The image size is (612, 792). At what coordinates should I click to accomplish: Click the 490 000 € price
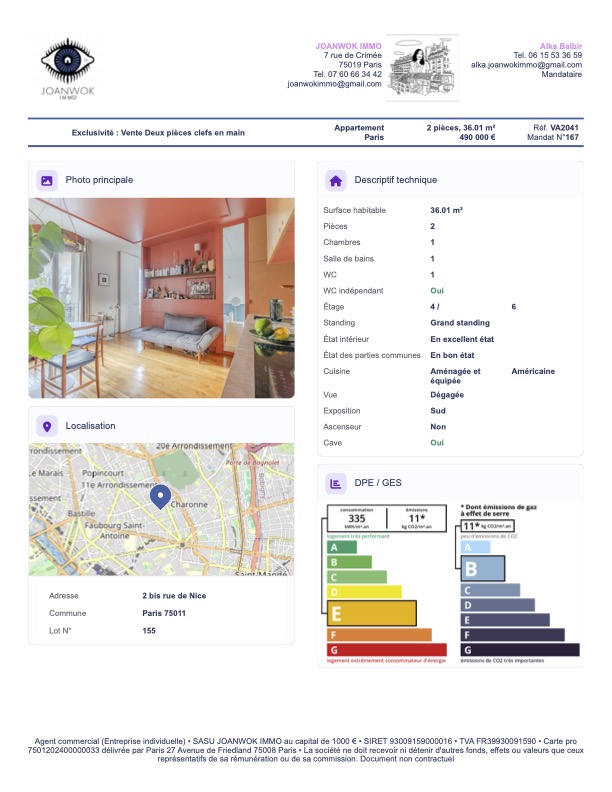[x=477, y=138]
